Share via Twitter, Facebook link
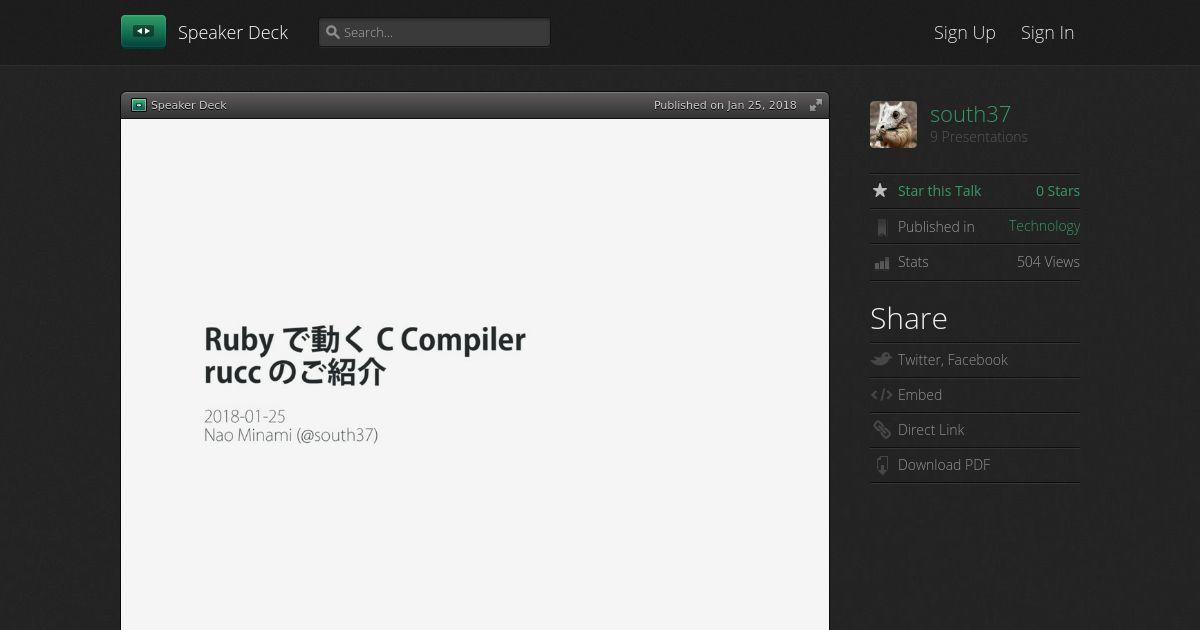This screenshot has width=1200, height=630. point(952,360)
